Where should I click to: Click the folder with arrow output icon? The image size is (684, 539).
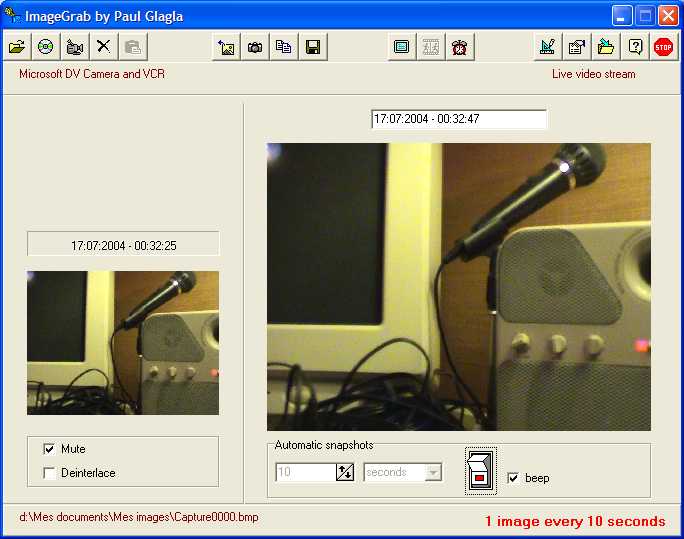pyautogui.click(x=606, y=46)
